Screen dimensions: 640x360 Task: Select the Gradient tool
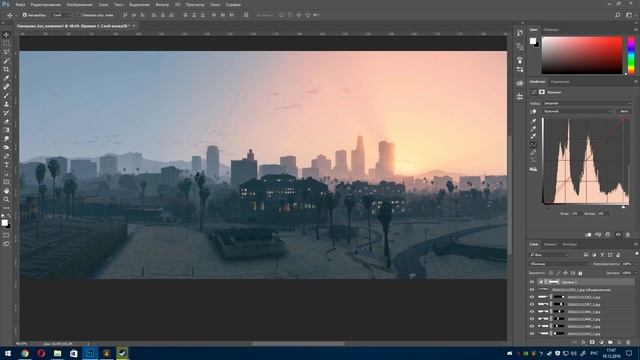tap(6, 130)
